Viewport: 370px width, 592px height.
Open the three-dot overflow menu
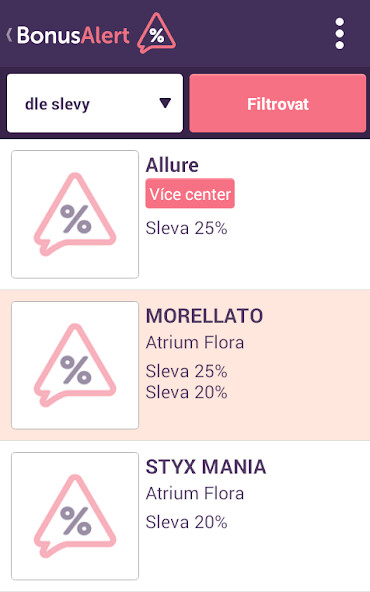pyautogui.click(x=339, y=34)
